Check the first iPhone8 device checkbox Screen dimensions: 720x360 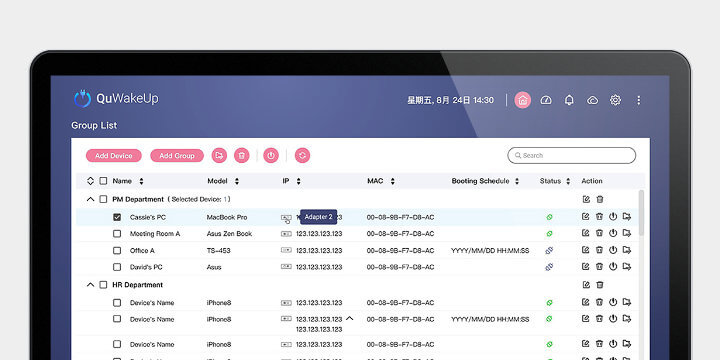pyautogui.click(x=117, y=303)
